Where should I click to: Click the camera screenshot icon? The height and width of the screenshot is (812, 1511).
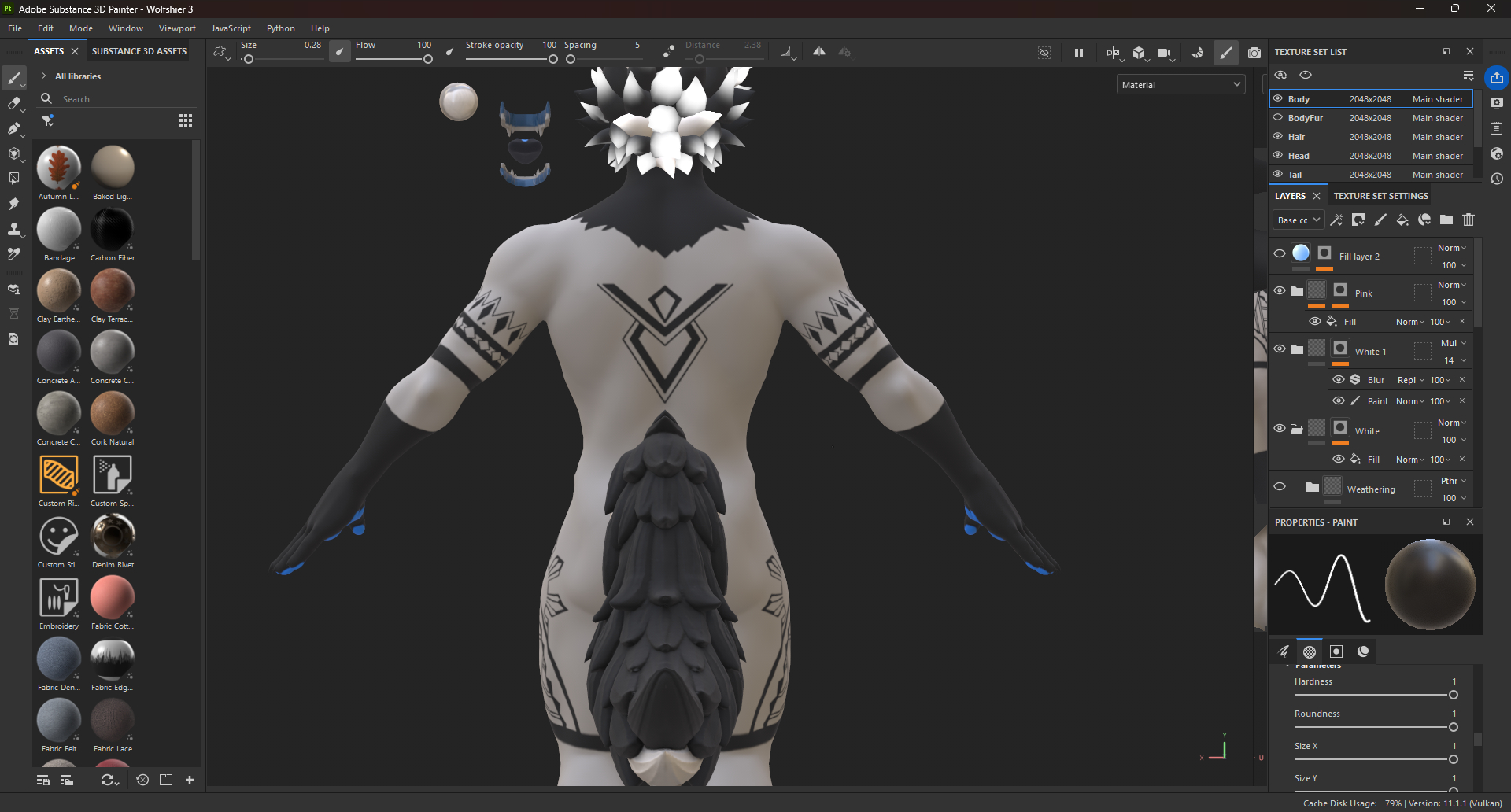coord(1254,53)
